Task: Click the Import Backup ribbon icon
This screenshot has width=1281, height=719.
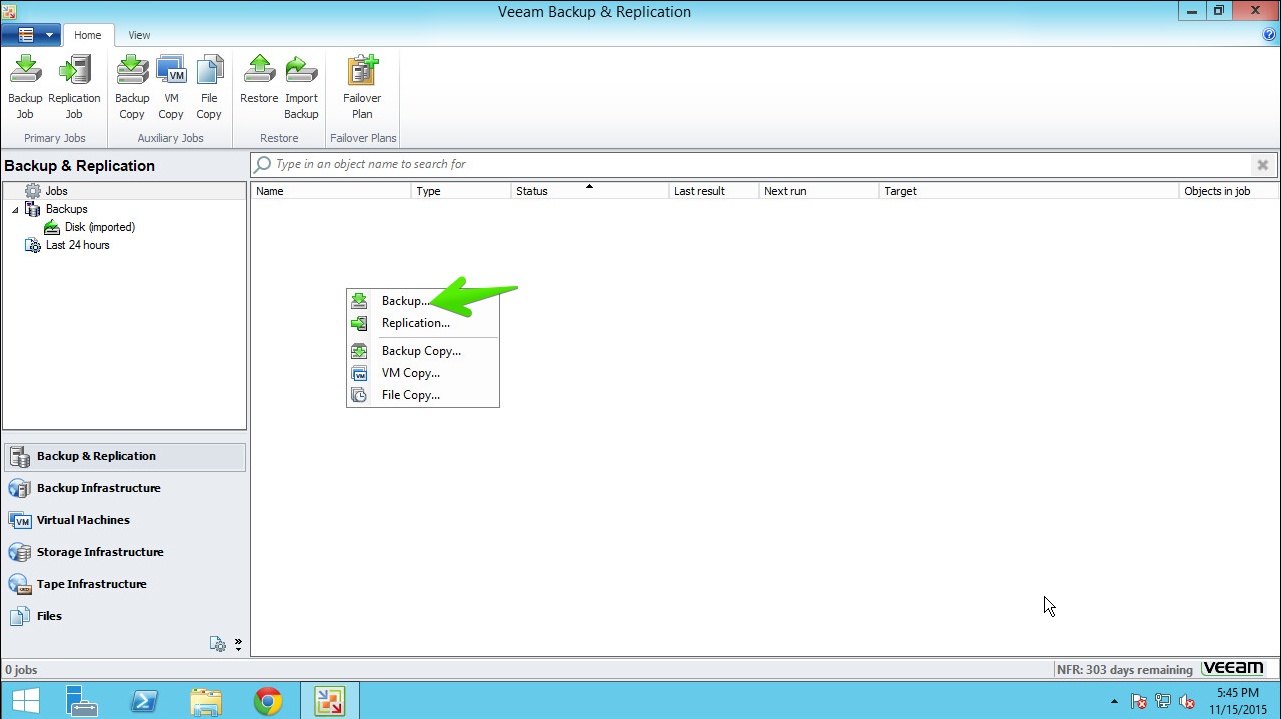Action: [301, 87]
